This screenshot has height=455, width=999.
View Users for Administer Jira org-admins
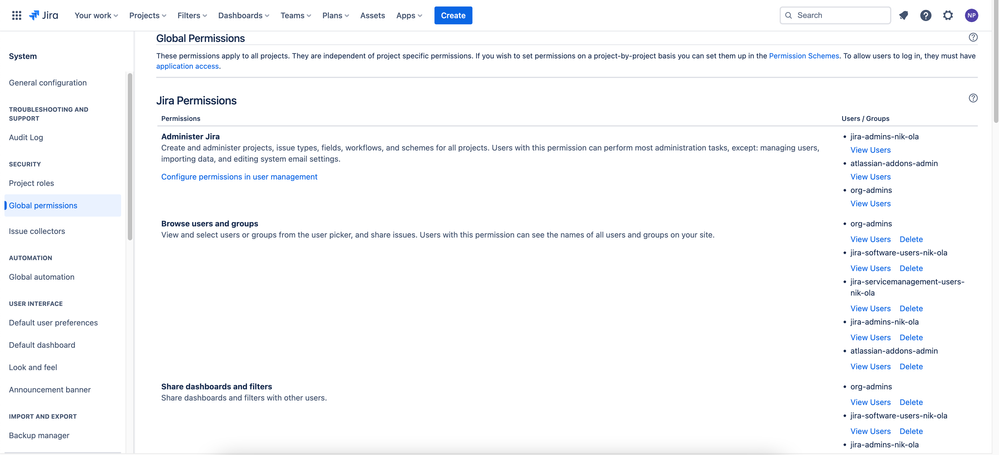coord(870,204)
